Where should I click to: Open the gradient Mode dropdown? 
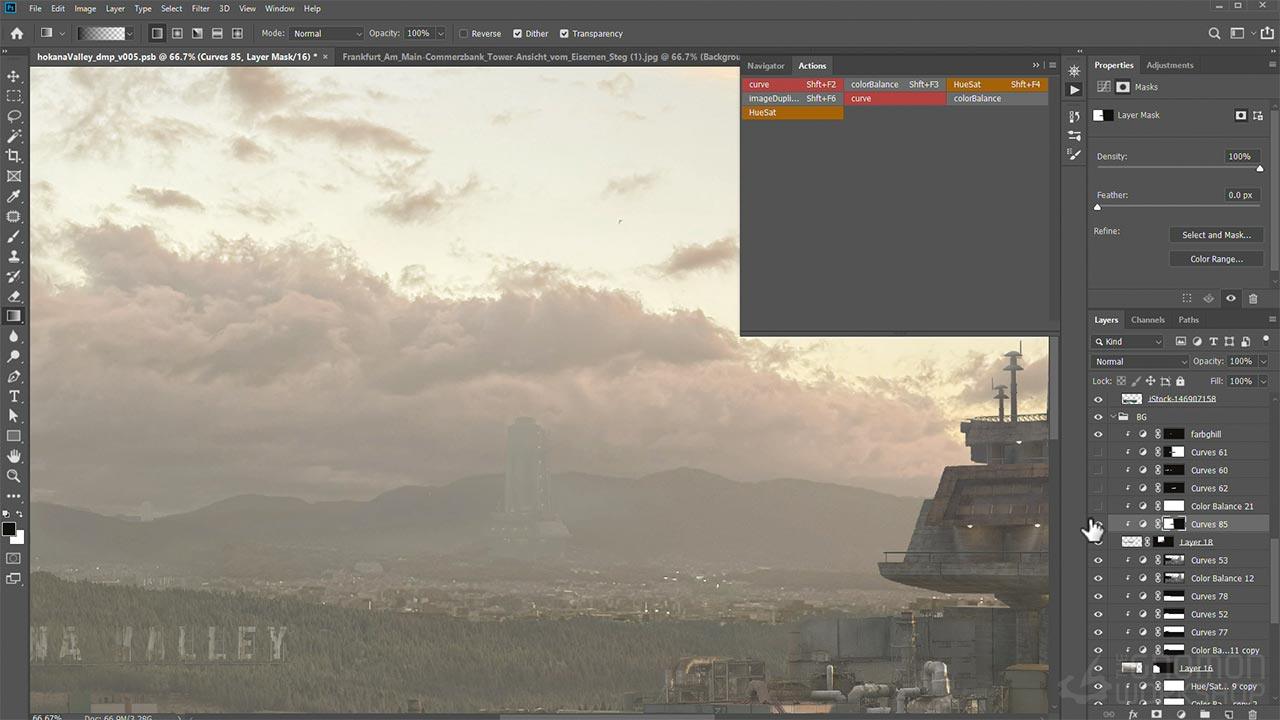tap(326, 34)
